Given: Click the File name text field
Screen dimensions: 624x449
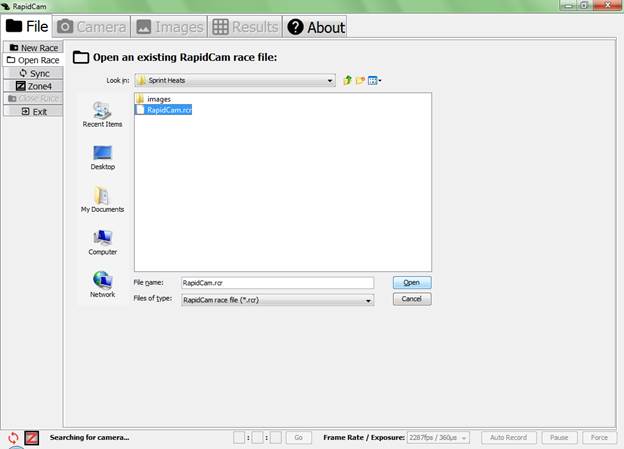Looking at the screenshot, I should coord(276,283).
